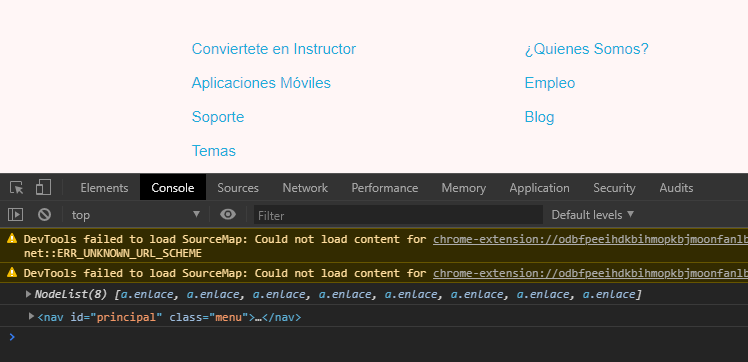Clear console with the ban icon
Image resolution: width=748 pixels, height=362 pixels.
(x=44, y=215)
